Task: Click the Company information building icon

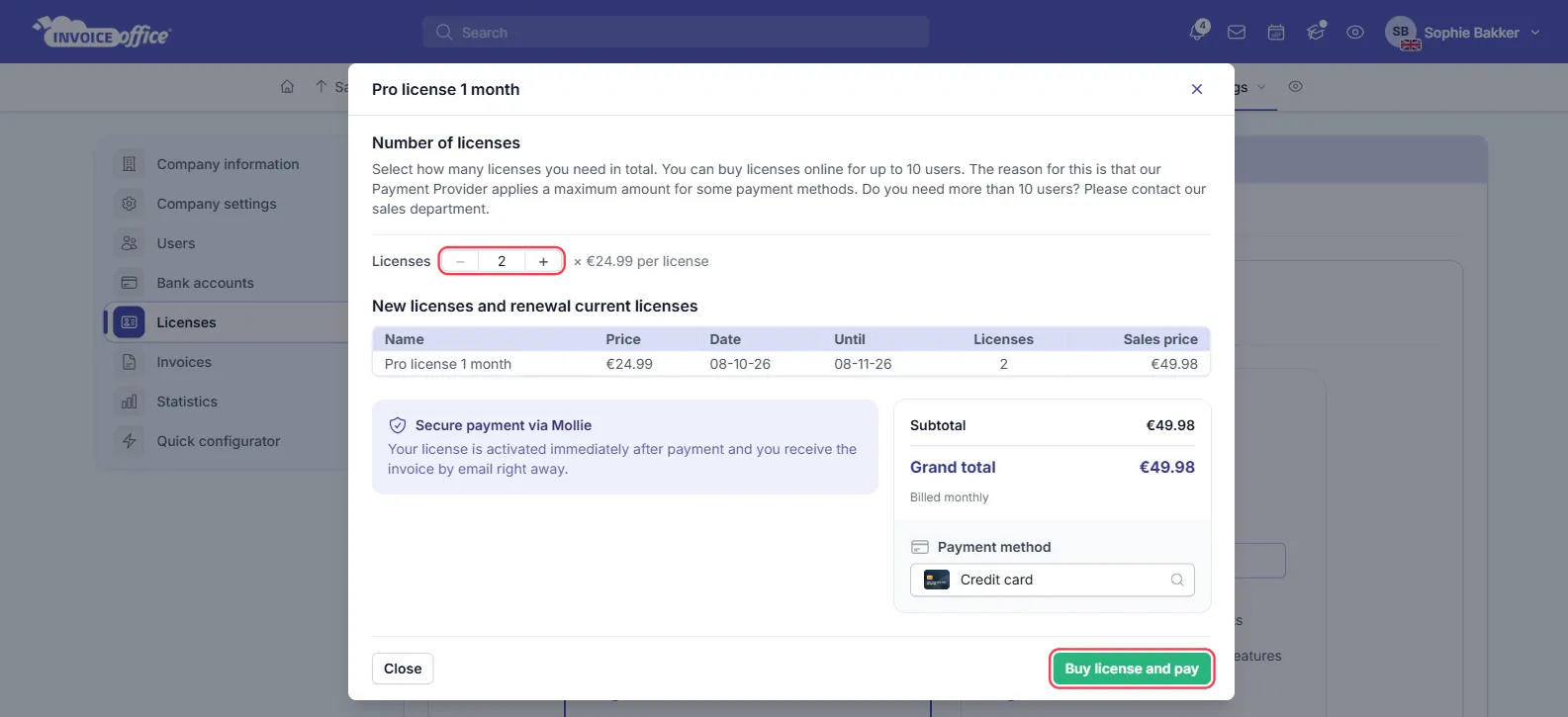Action: [129, 164]
